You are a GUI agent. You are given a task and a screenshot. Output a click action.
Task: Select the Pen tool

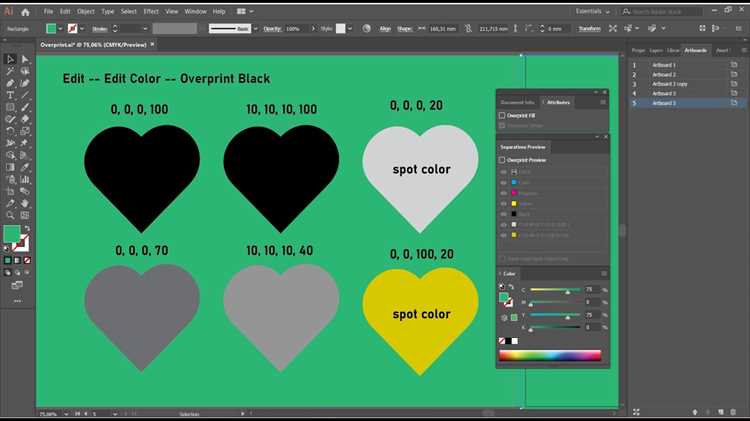click(x=10, y=83)
